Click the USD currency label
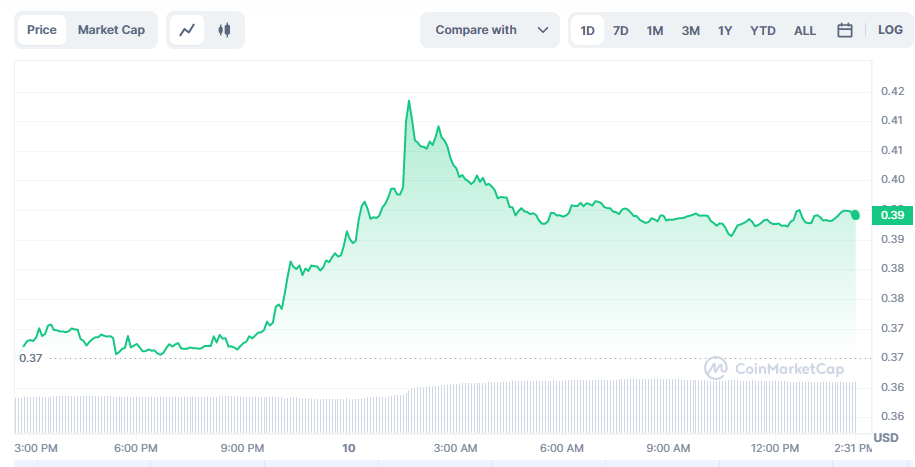Screen dimensions: 915x467 885,438
